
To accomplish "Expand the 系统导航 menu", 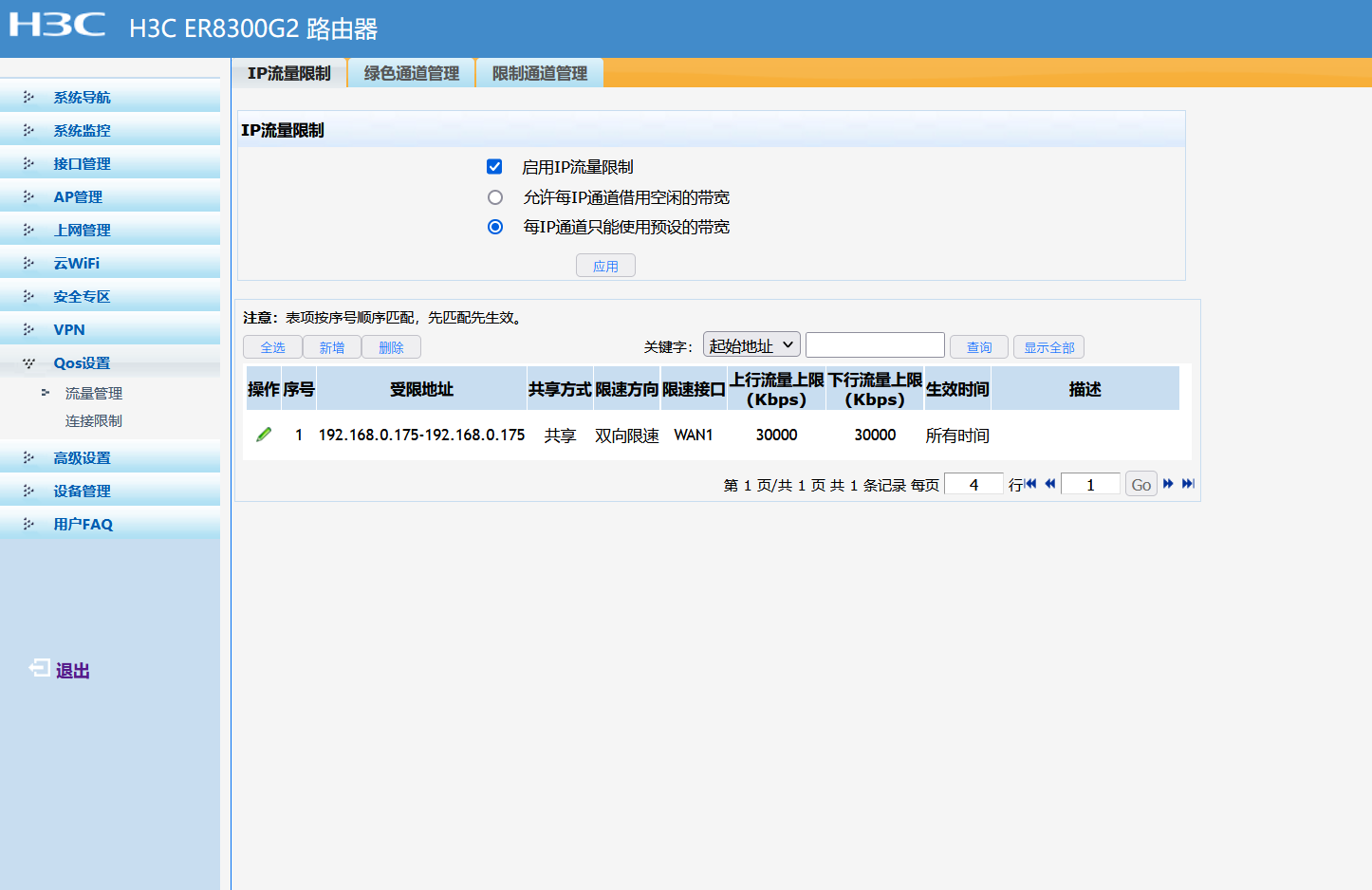I will point(110,97).
